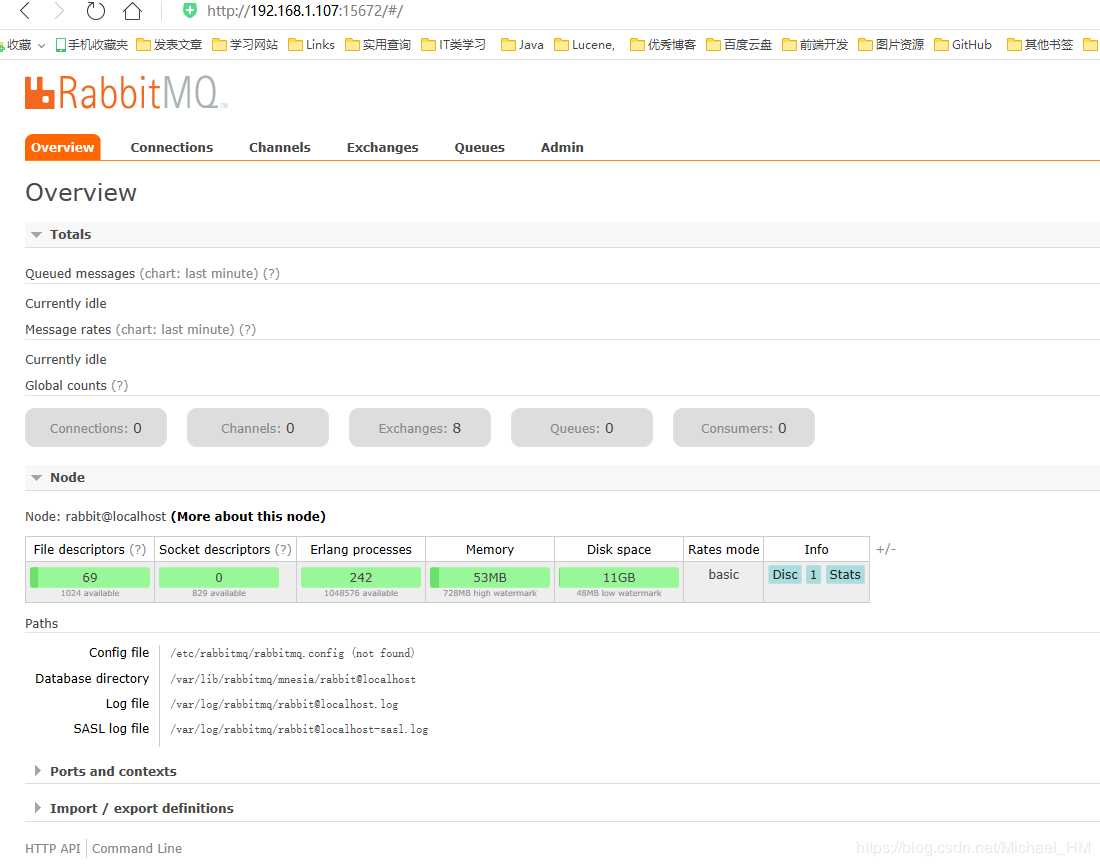Click the database directory path text
This screenshot has height=866, width=1100.
293,679
